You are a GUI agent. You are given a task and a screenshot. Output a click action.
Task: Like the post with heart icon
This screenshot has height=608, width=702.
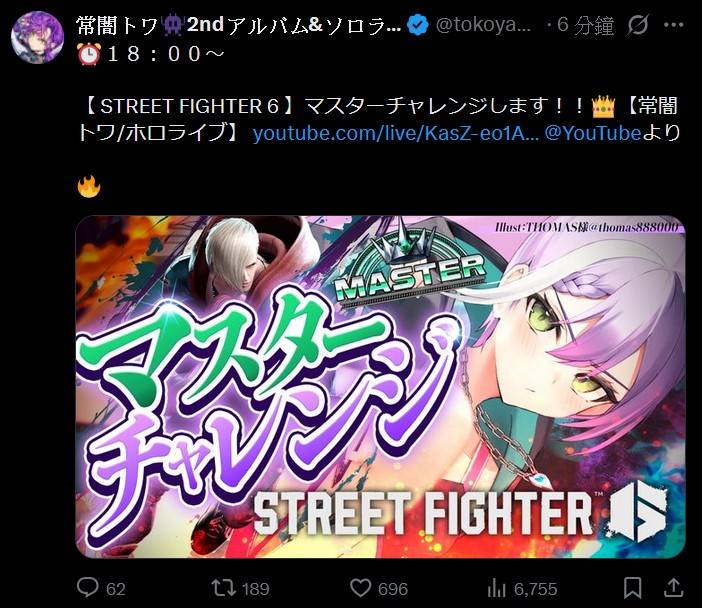coord(360,588)
